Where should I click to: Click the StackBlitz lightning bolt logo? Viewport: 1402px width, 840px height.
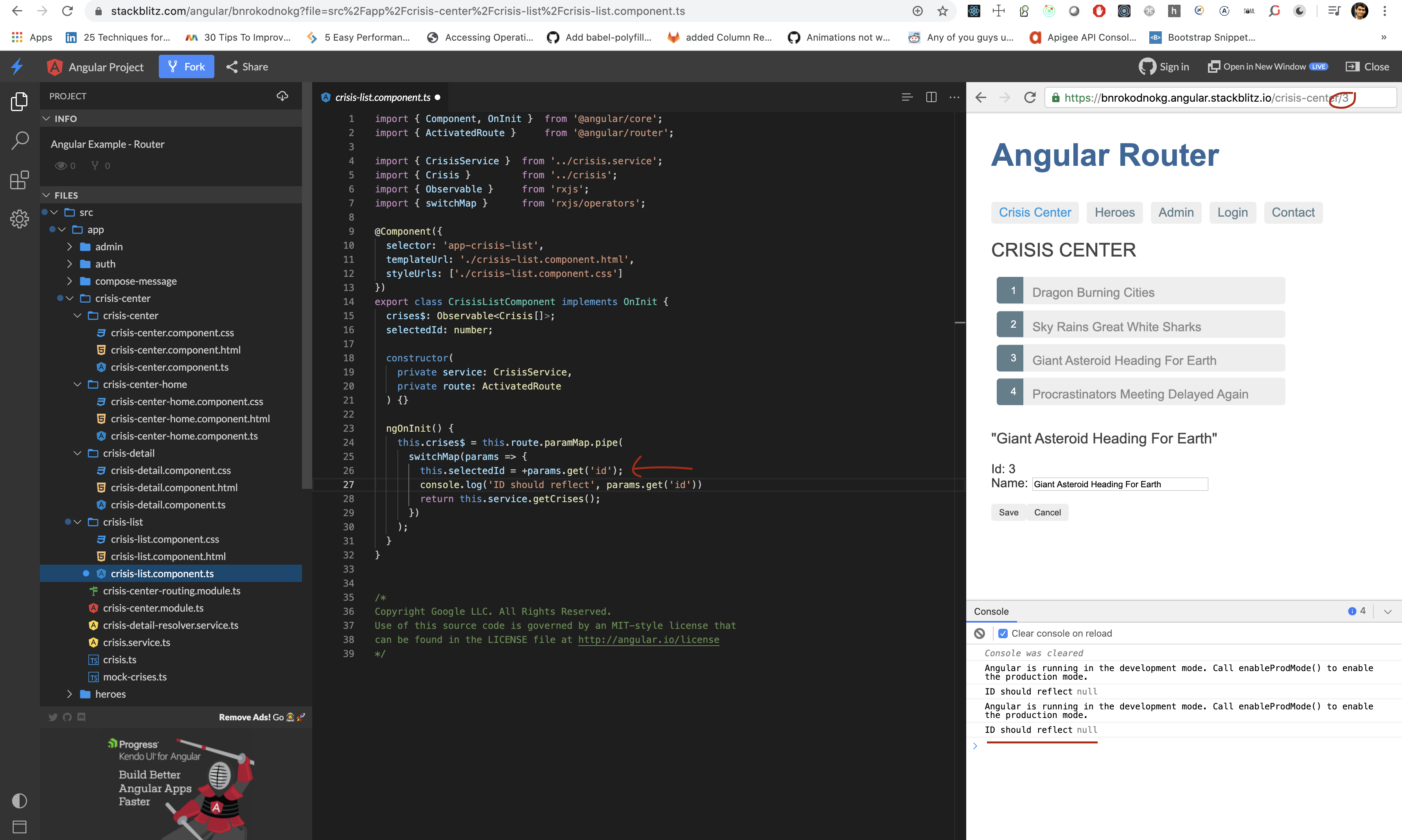[x=17, y=66]
